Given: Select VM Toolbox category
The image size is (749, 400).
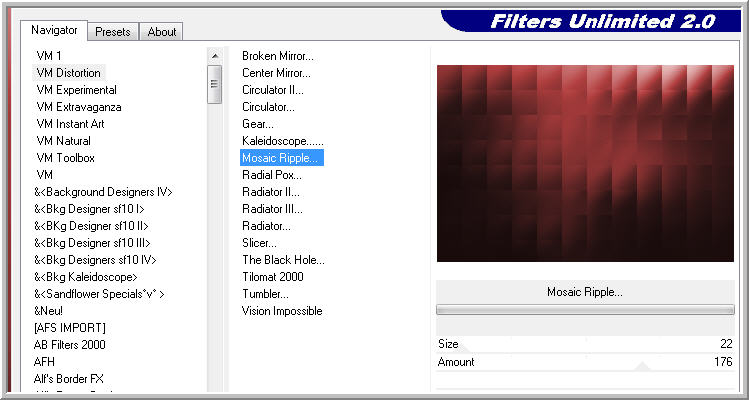Looking at the screenshot, I should tap(65, 158).
